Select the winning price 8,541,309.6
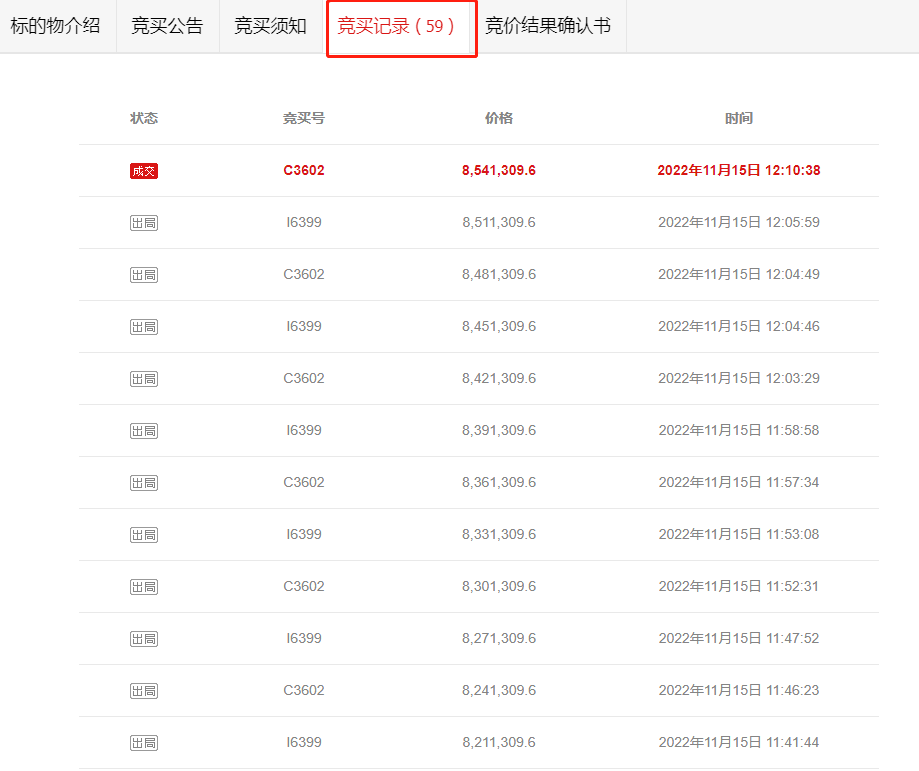Screen dimensions: 919x771 coord(499,170)
